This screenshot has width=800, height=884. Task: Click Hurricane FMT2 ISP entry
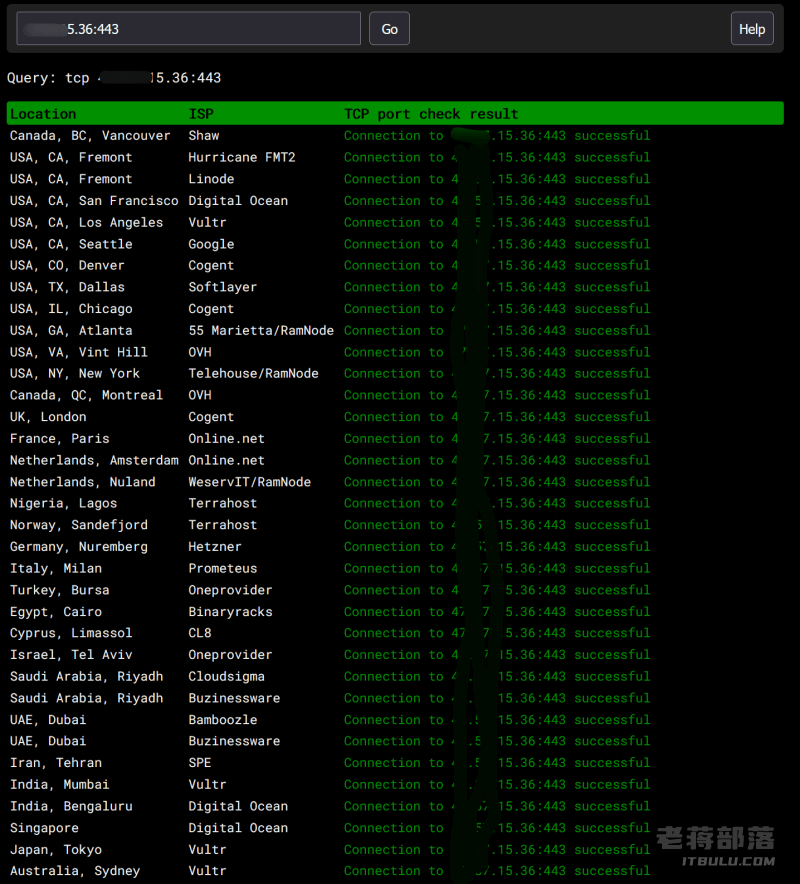(242, 157)
